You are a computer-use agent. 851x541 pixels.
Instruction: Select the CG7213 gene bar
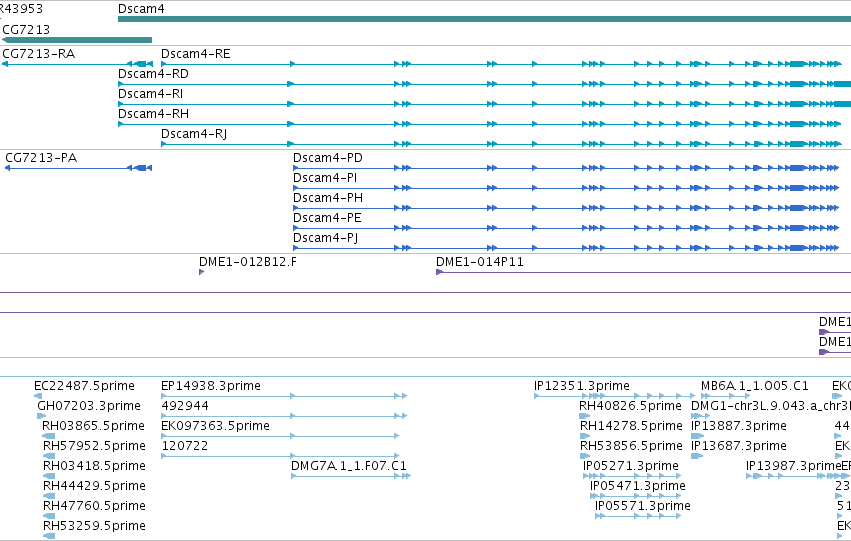coord(77,40)
